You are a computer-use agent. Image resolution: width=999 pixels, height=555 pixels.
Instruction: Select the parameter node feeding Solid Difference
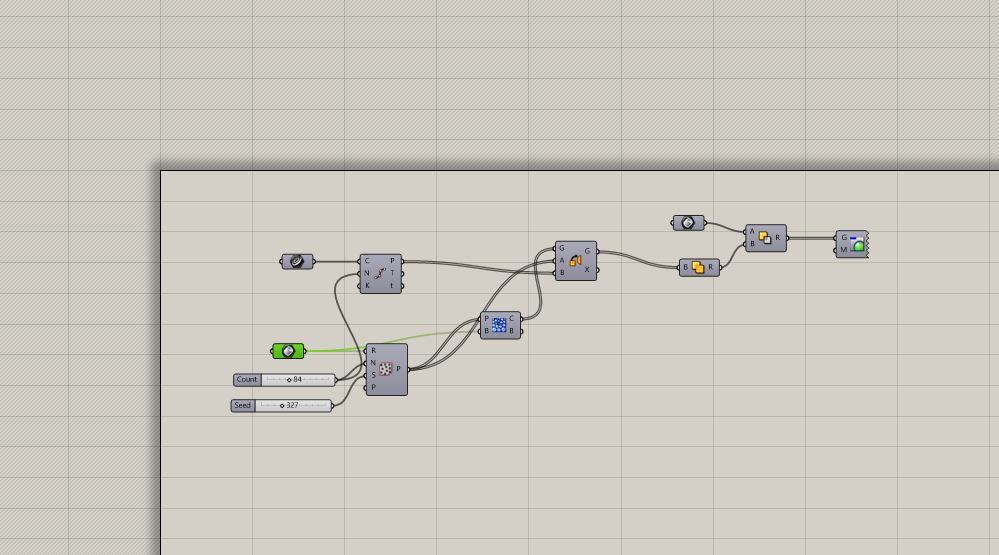click(x=688, y=223)
